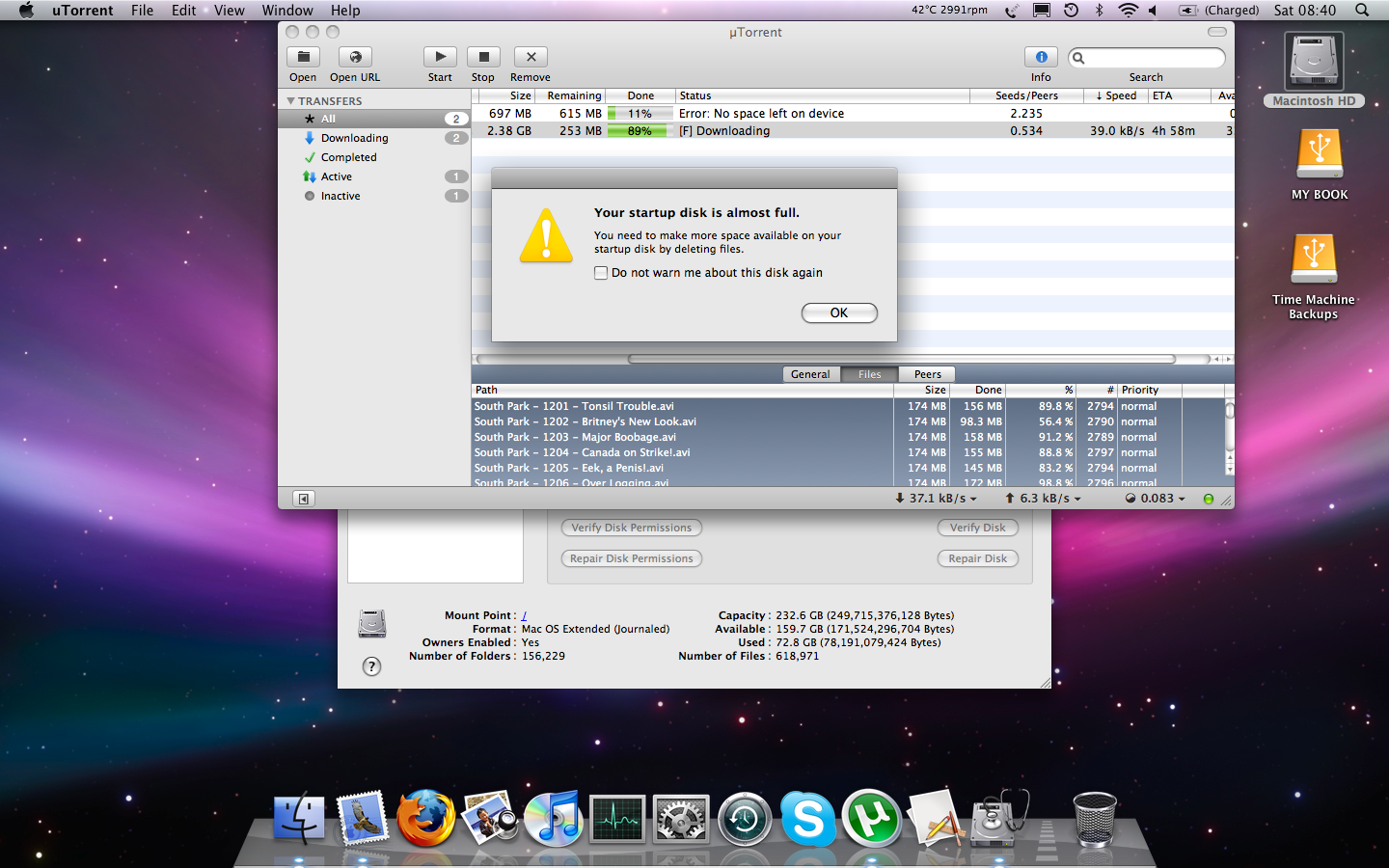
Task: Open the upload speed limit dropdown
Action: point(1043,499)
